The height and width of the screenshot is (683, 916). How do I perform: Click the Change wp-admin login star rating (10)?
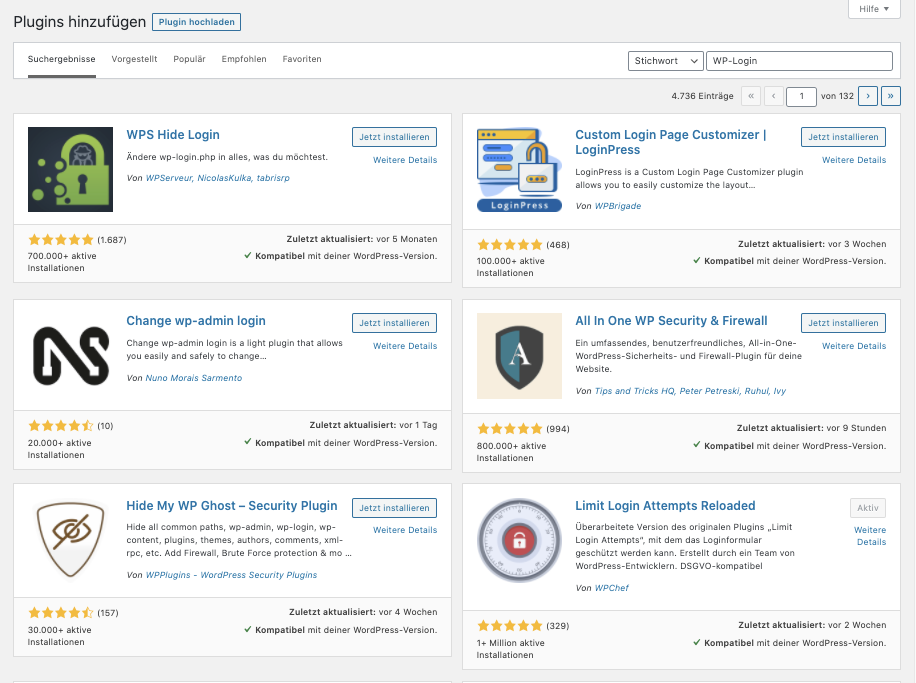(61, 426)
